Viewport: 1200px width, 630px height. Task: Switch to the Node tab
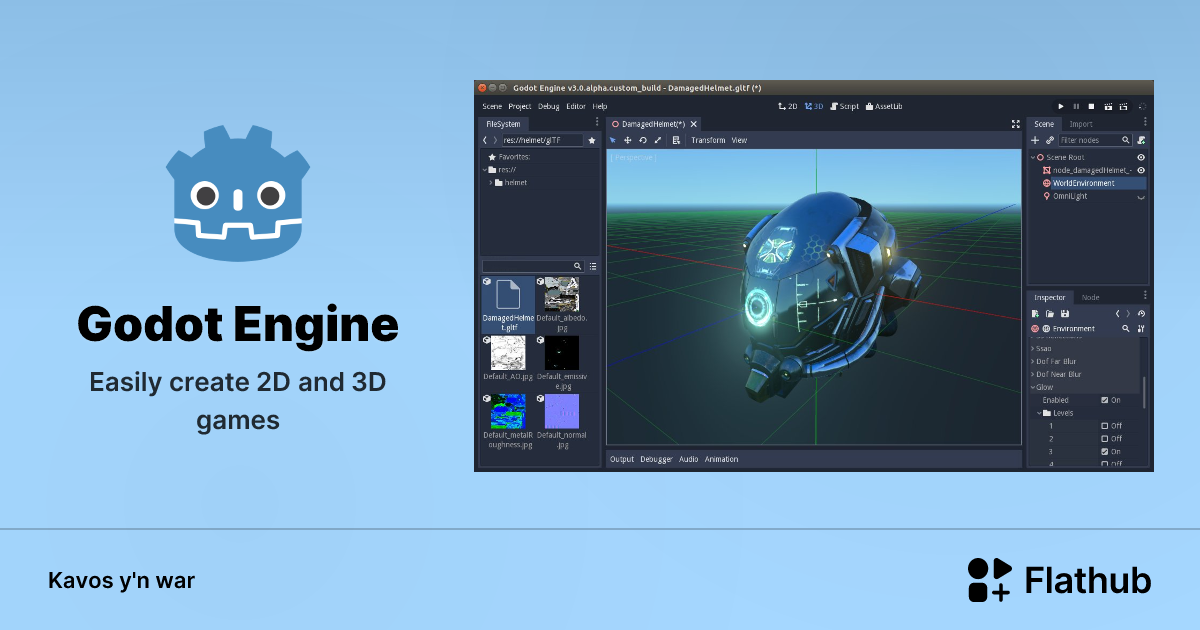1090,297
